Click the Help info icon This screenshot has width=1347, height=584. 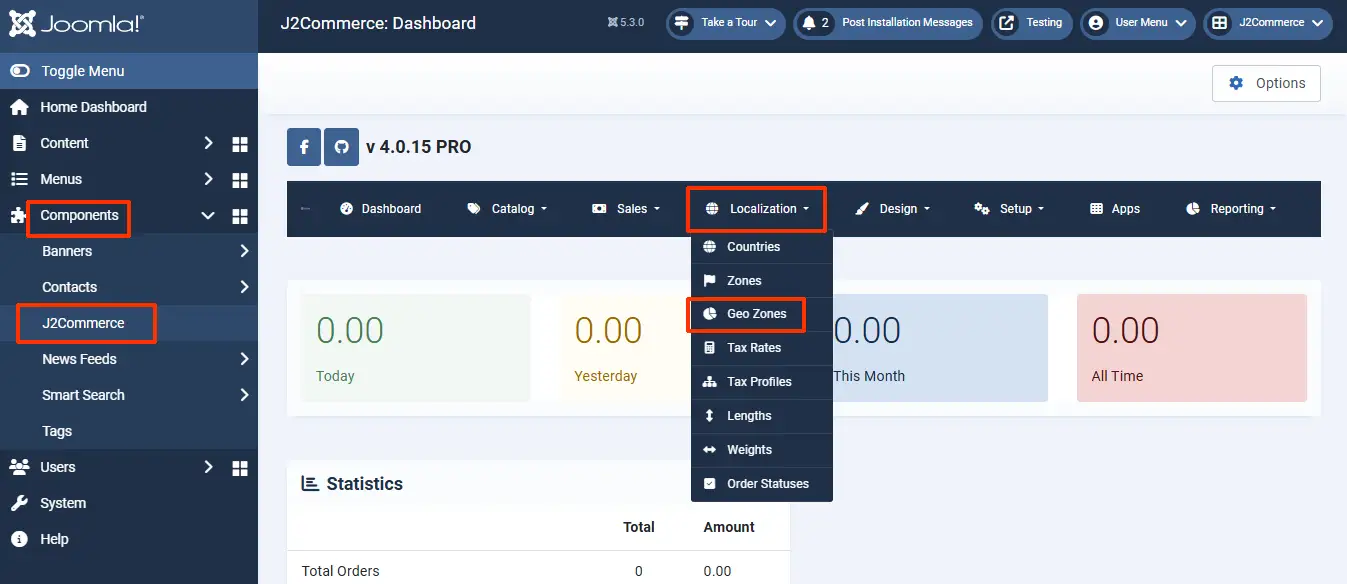(19, 539)
